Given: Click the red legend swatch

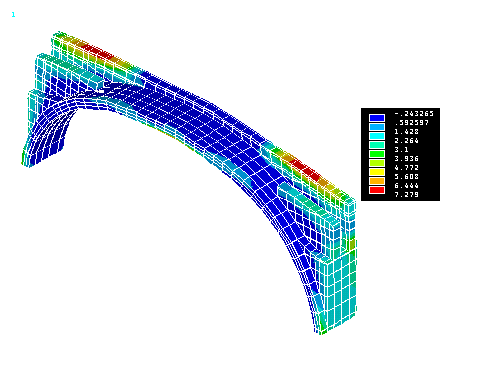Looking at the screenshot, I should pos(377,190).
